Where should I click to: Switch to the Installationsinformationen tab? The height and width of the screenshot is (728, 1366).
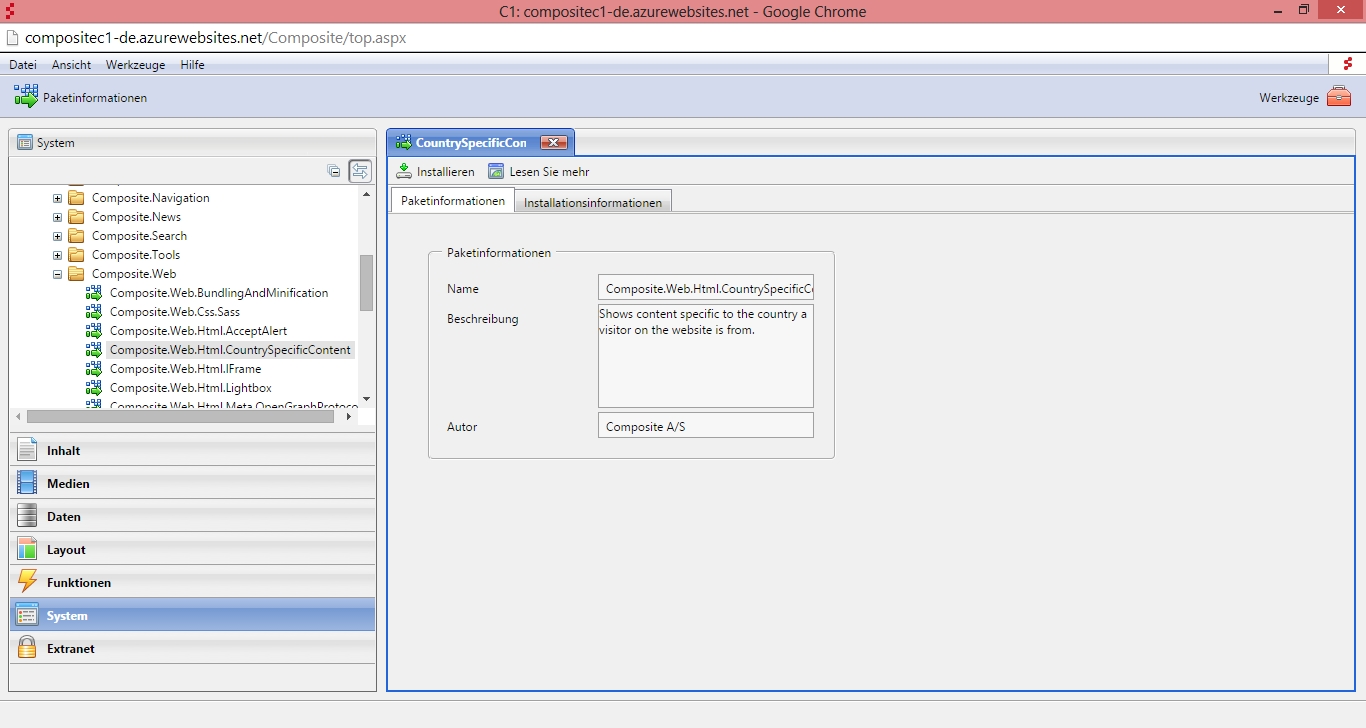coord(593,202)
